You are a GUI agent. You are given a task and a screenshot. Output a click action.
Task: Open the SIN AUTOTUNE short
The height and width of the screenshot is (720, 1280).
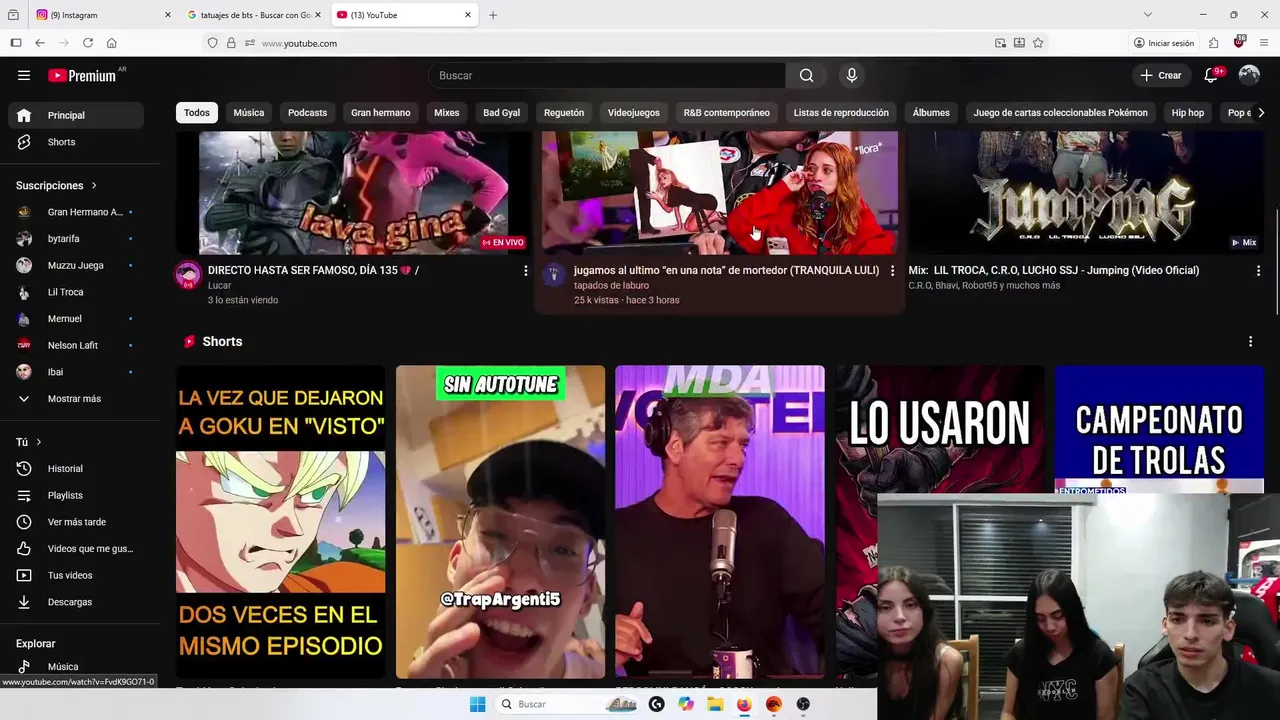tap(500, 522)
